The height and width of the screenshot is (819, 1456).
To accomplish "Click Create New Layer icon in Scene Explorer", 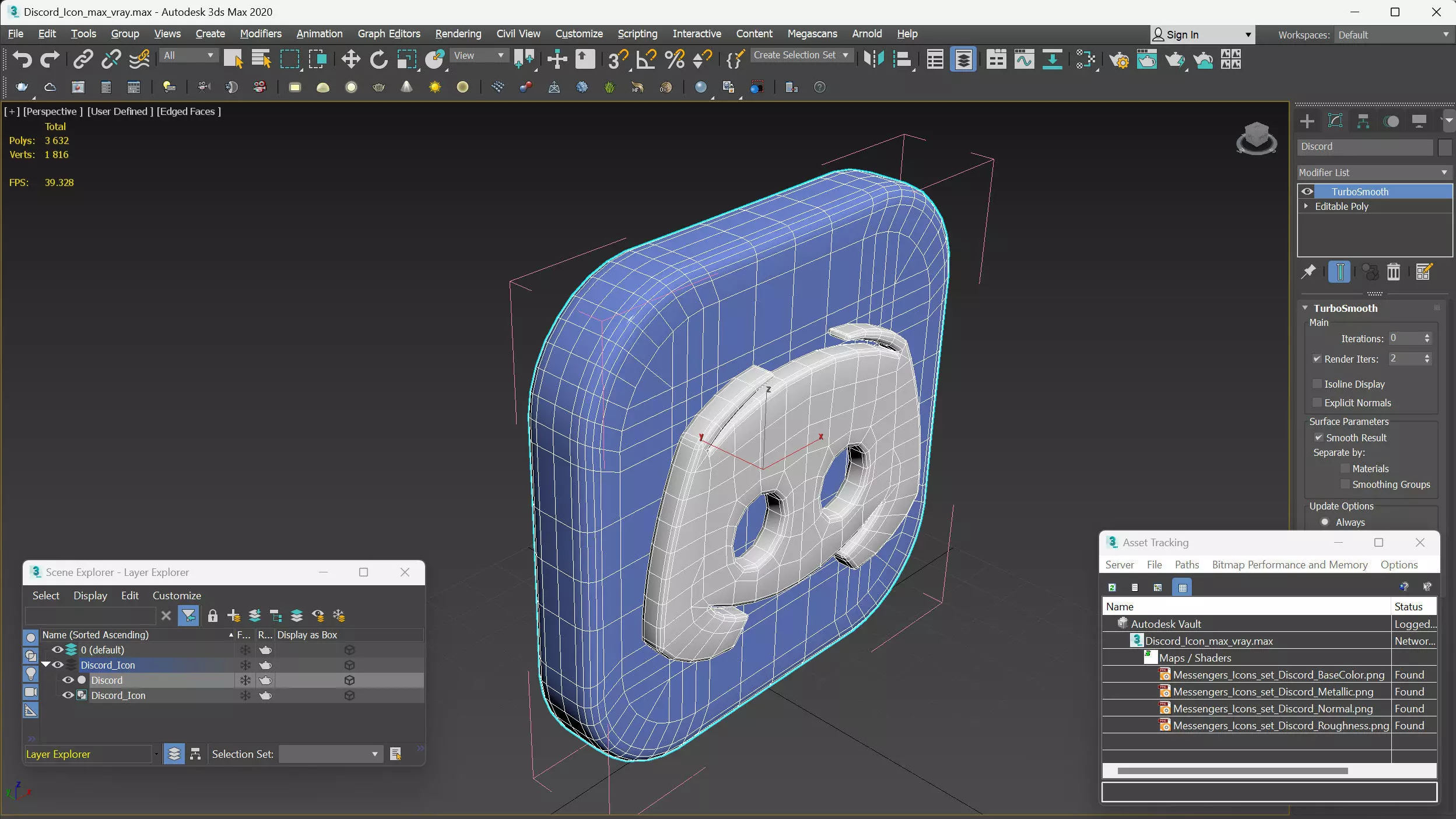I will point(234,616).
